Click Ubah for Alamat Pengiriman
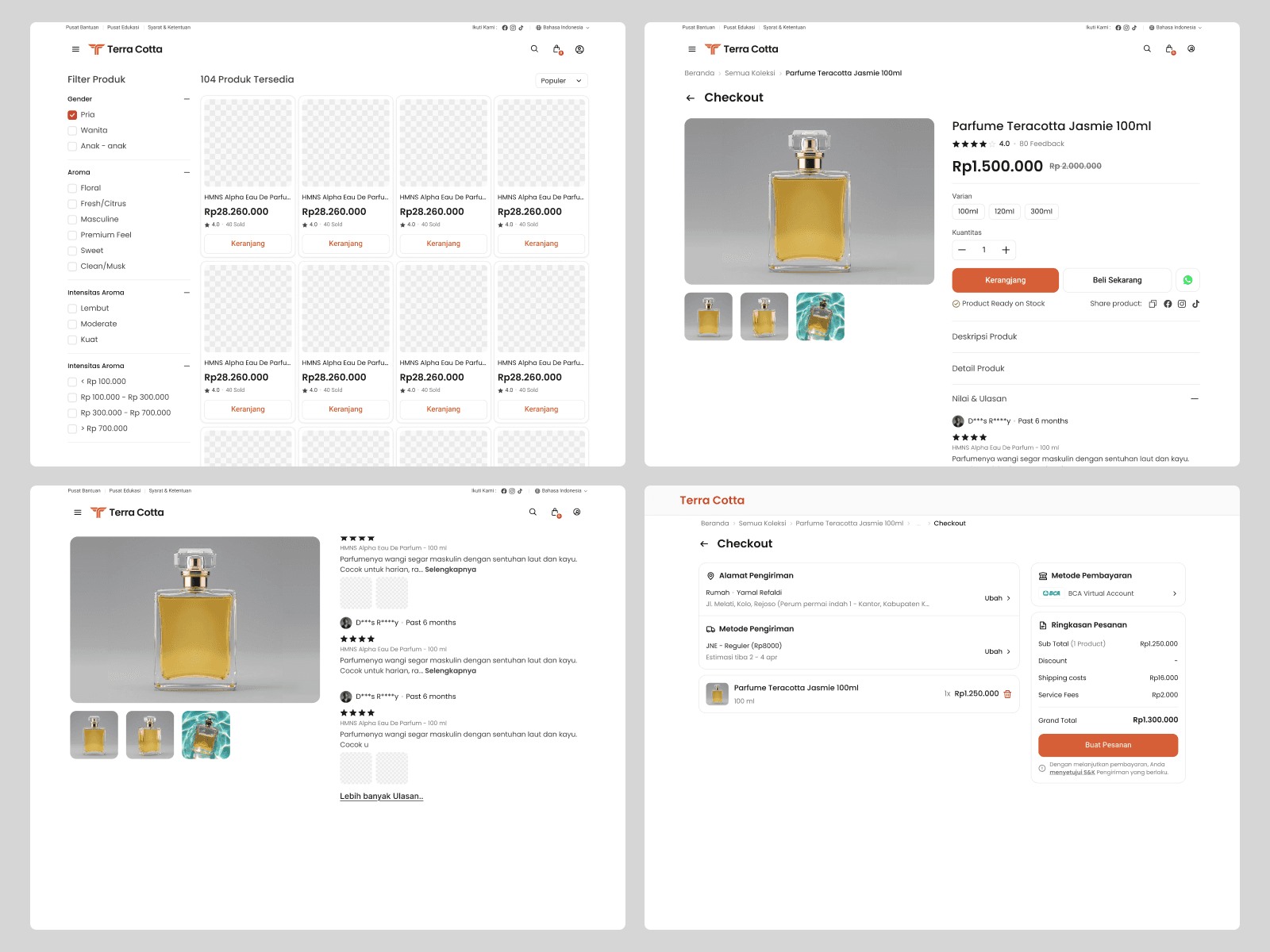 998,598
